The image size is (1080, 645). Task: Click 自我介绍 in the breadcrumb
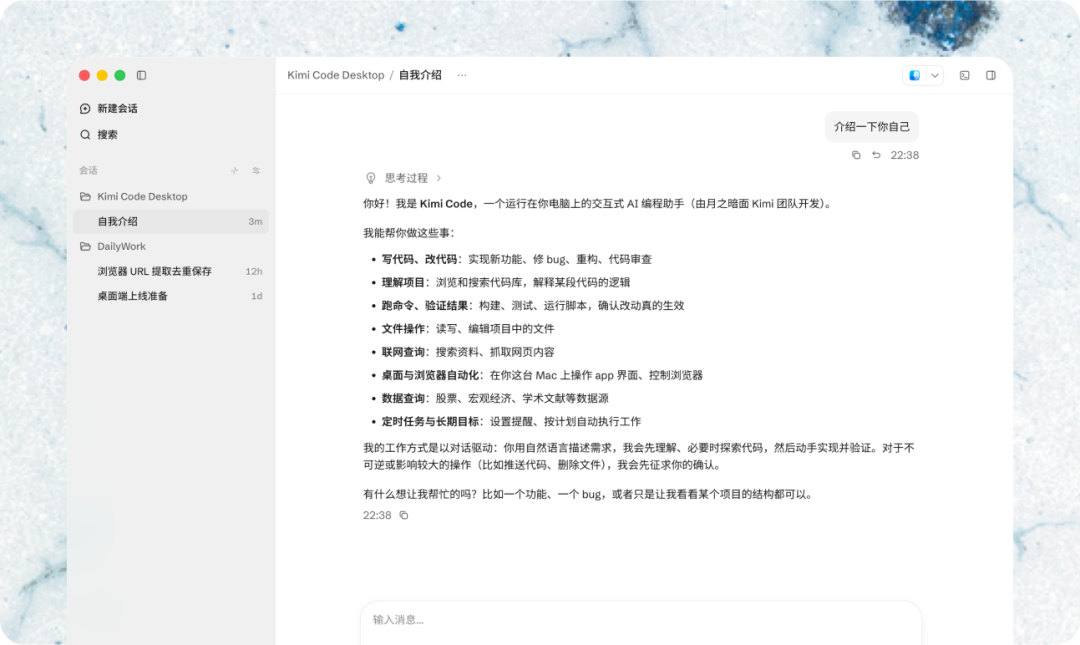click(420, 75)
